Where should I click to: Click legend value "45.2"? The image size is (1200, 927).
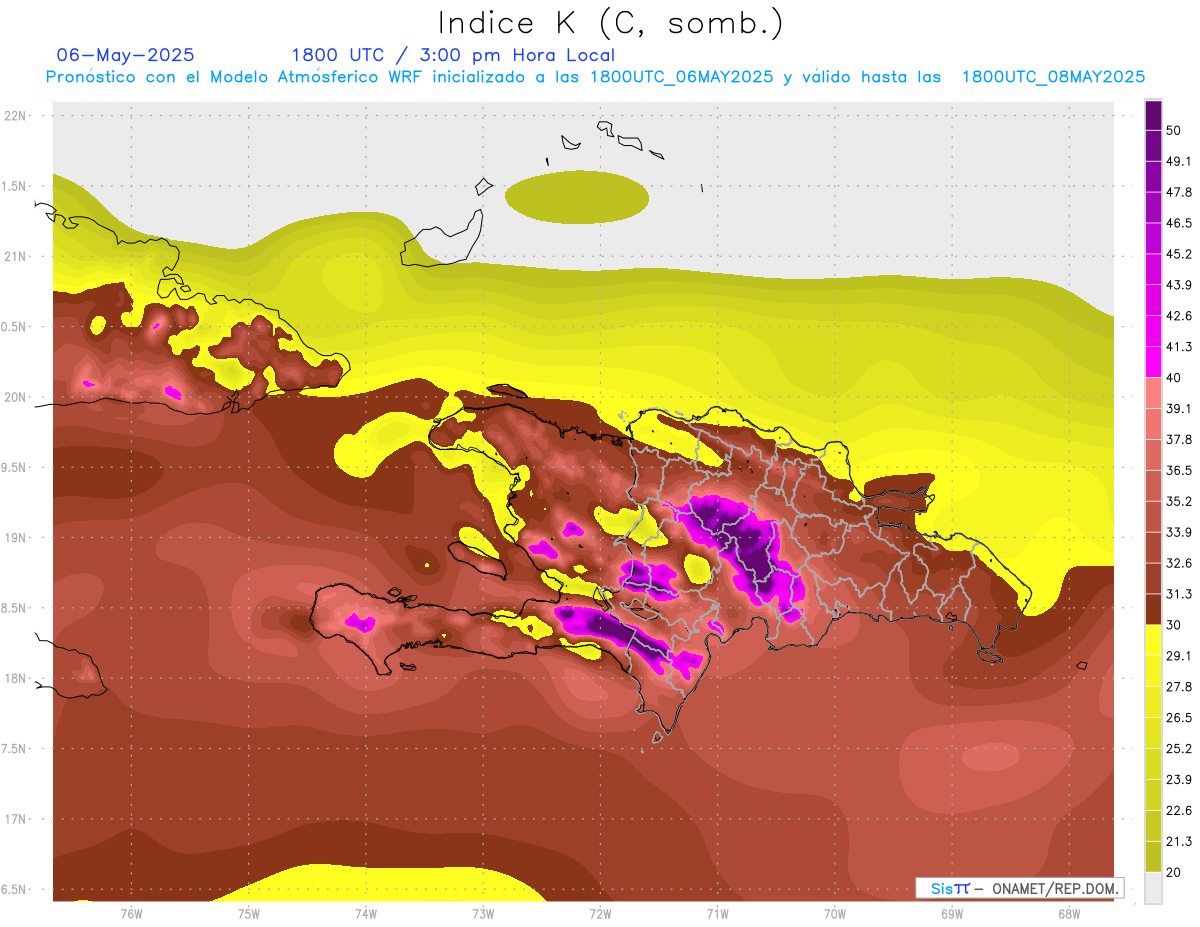pyautogui.click(x=1178, y=254)
